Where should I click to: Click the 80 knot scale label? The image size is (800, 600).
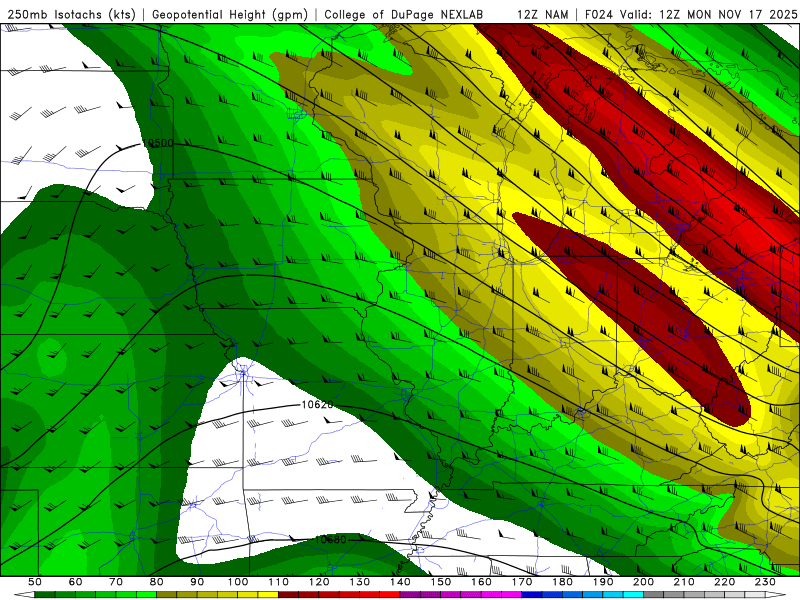coord(157,582)
